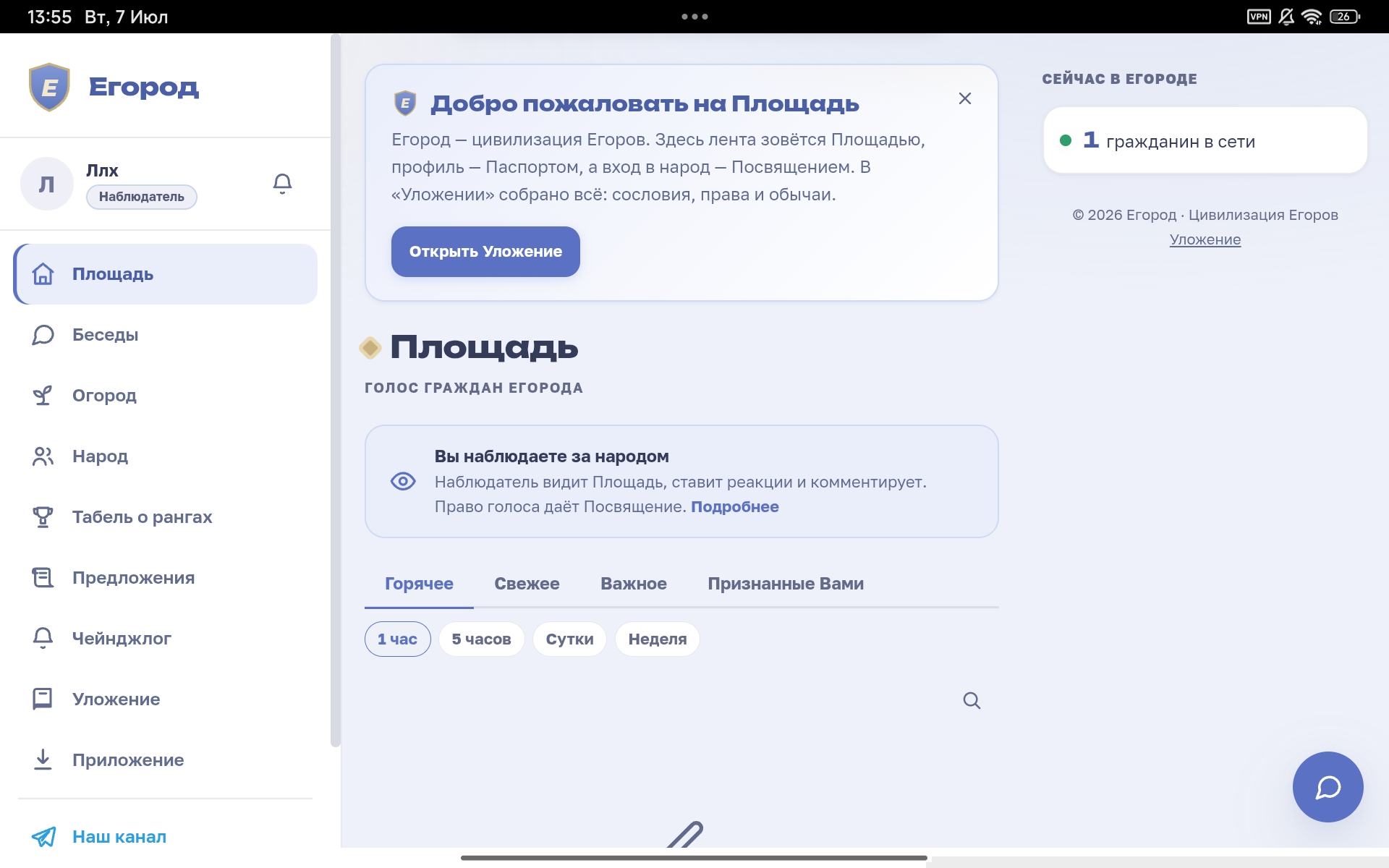Click the Наблюдатель status badge
Image resolution: width=1389 pixels, height=868 pixels.
142,197
